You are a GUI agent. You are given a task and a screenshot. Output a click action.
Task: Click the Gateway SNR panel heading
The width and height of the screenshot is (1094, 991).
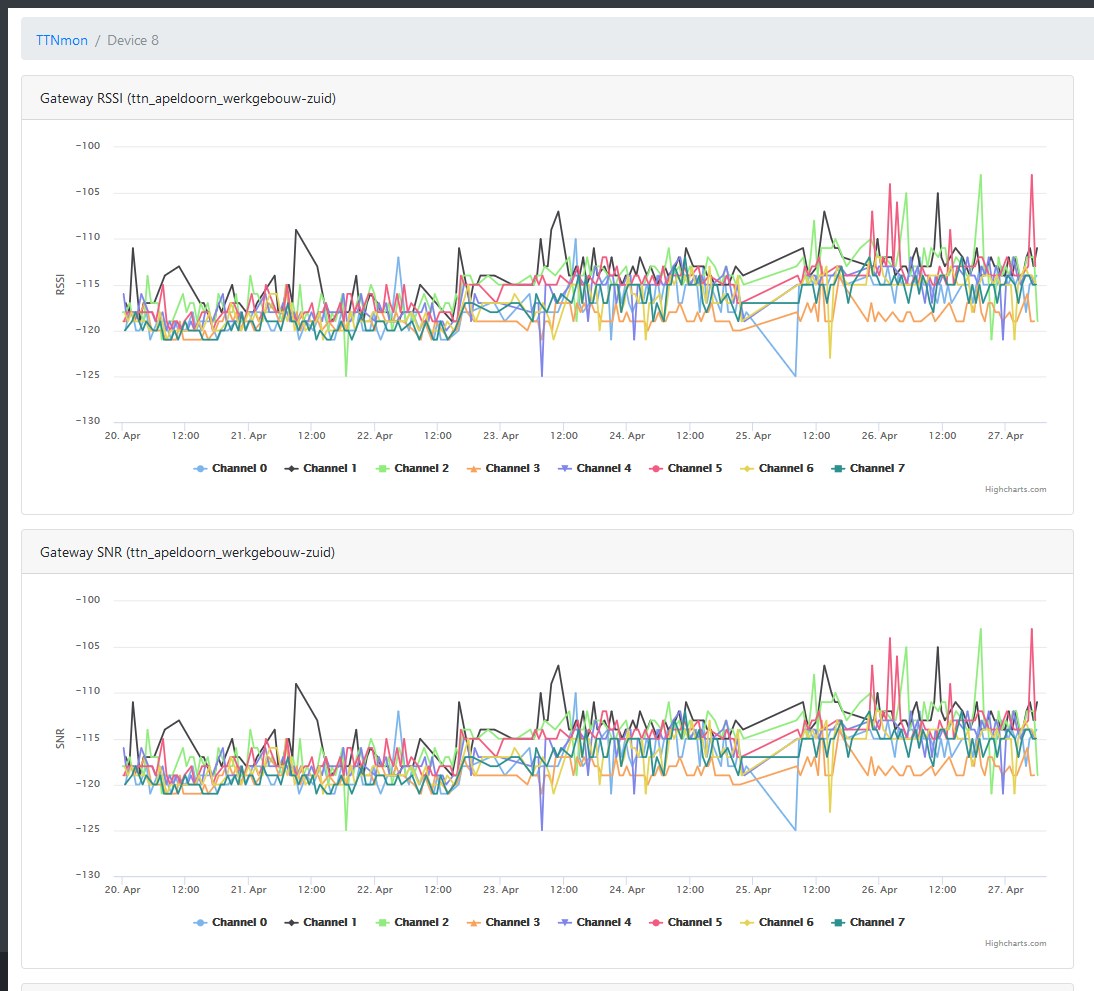[x=187, y=553]
